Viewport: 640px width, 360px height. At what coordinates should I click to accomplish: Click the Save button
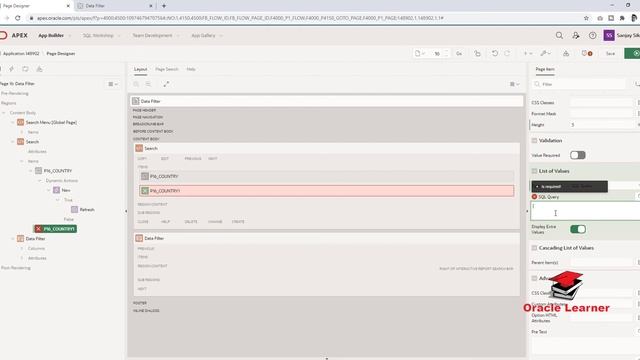point(610,53)
